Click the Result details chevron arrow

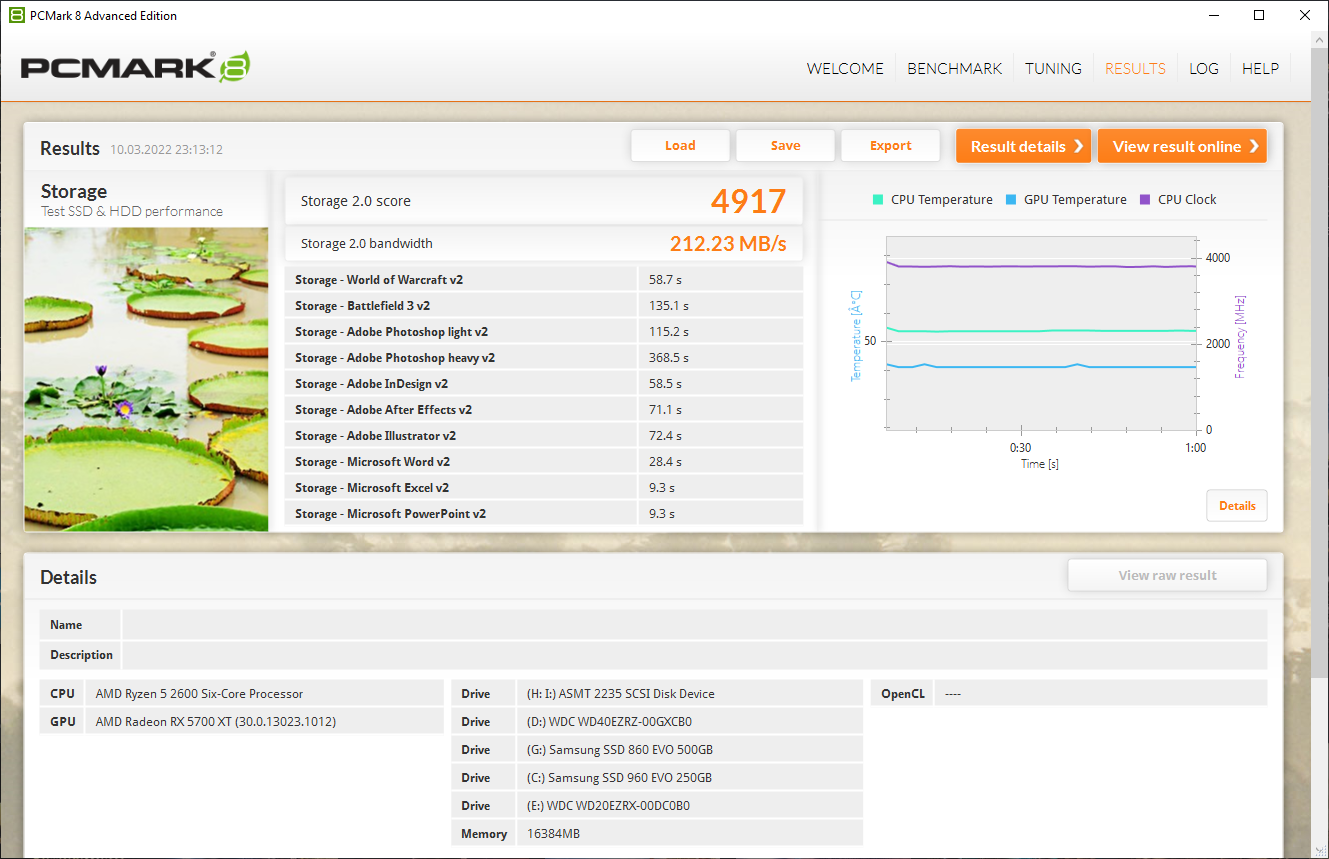[x=1078, y=146]
